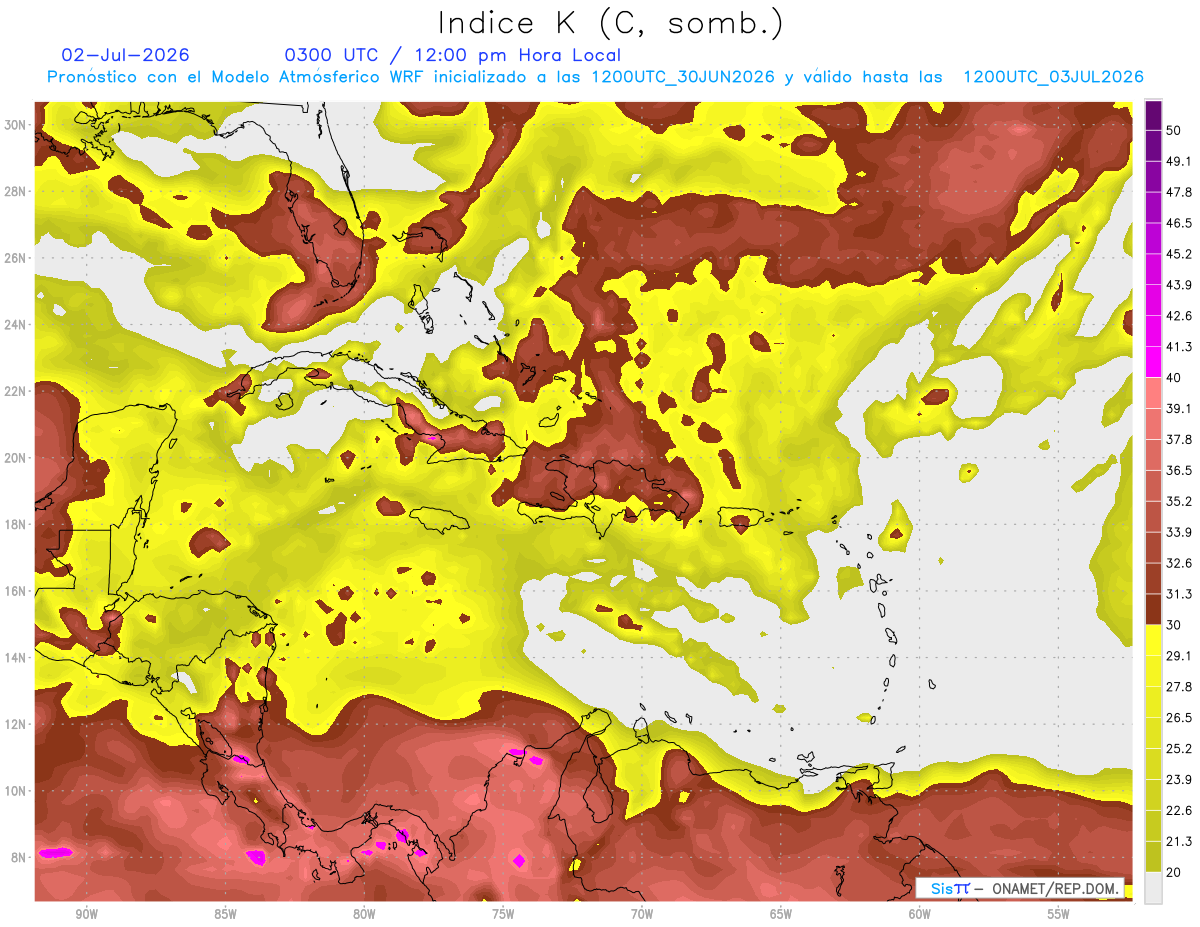The height and width of the screenshot is (927, 1200).
Task: Click the "35.2" colorbar value
Action: pyautogui.click(x=1178, y=501)
